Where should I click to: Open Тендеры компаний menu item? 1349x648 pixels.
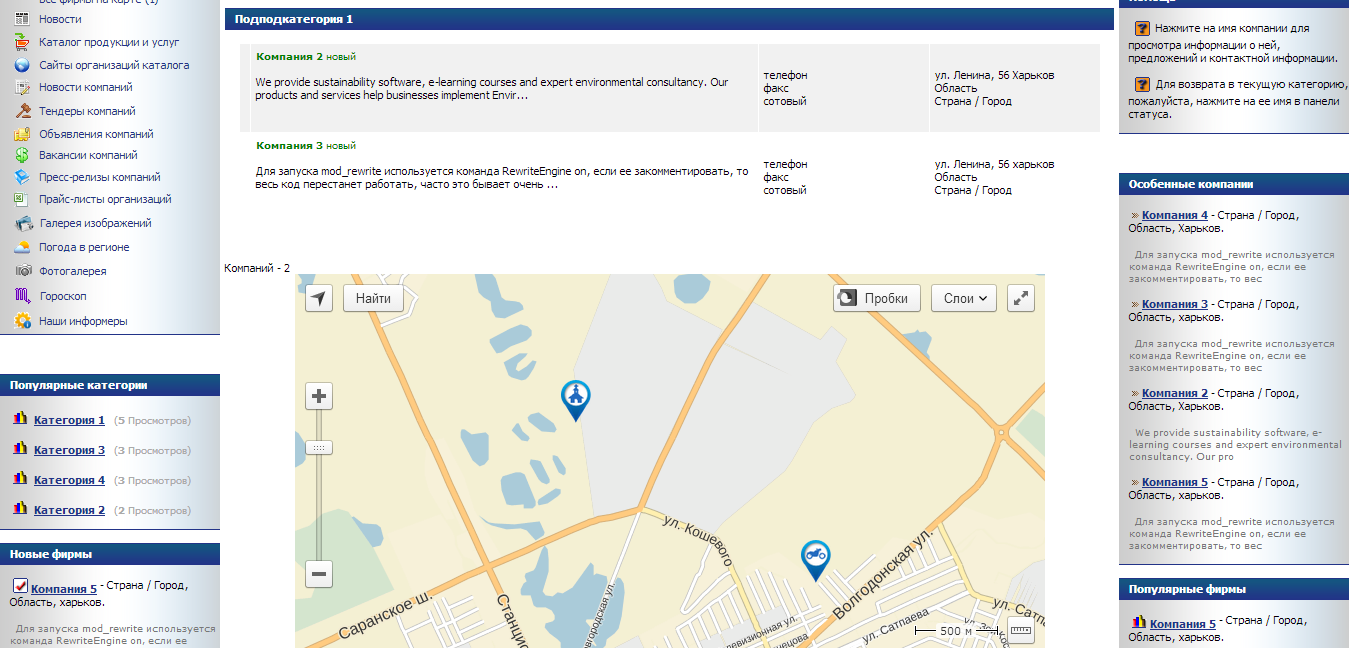[x=87, y=111]
